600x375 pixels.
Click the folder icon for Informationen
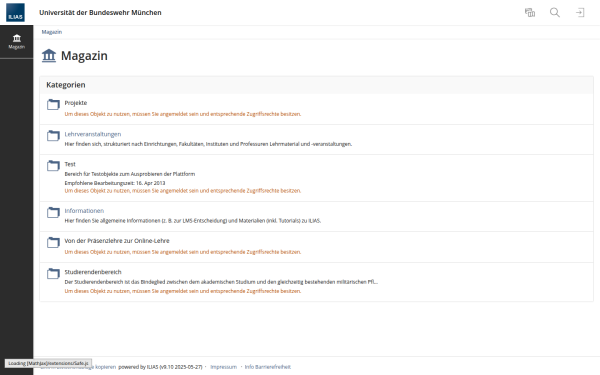tap(53, 212)
